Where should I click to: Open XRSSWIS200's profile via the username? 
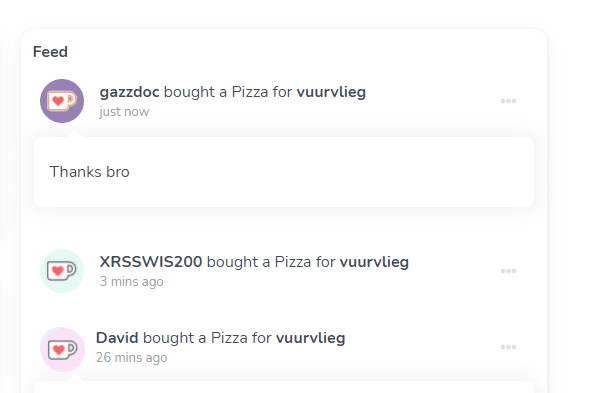point(151,261)
